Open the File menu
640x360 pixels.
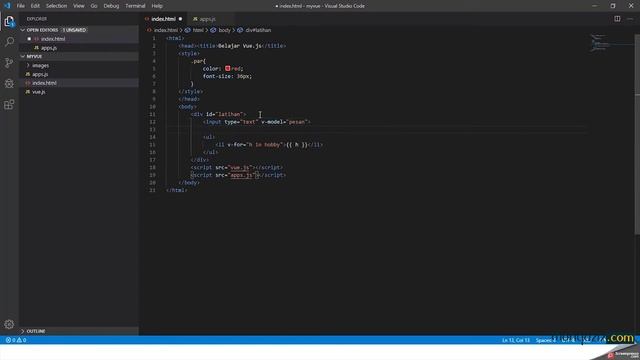click(x=20, y=6)
